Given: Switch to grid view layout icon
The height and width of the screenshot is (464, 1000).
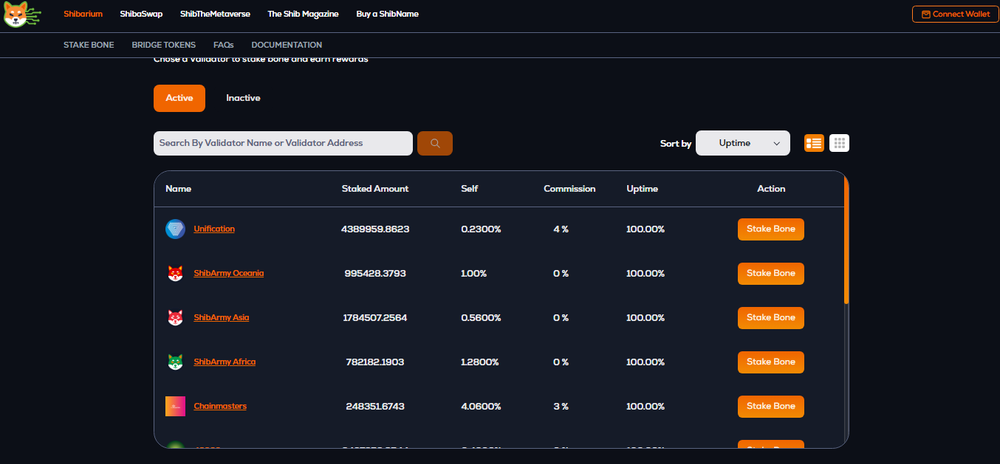Looking at the screenshot, I should point(839,143).
